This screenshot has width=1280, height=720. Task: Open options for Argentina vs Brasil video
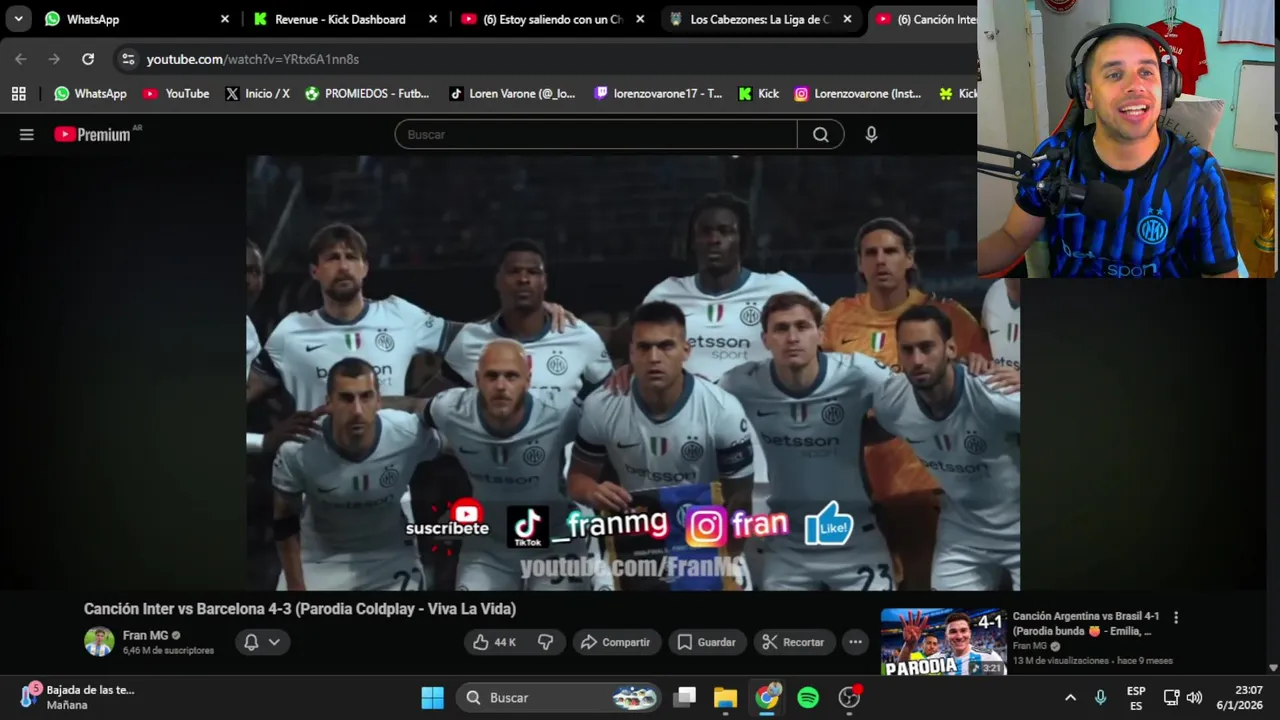click(x=1176, y=618)
